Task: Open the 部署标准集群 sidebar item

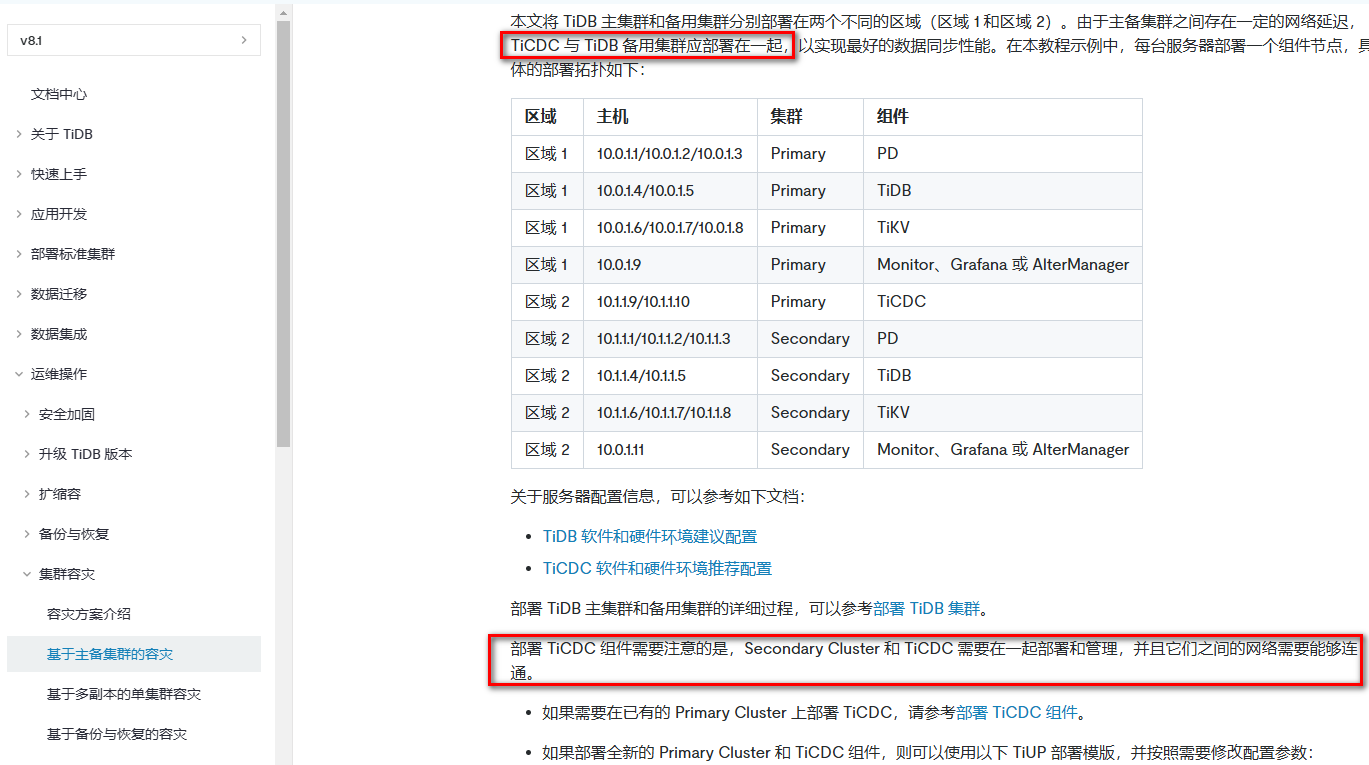Action: point(73,254)
